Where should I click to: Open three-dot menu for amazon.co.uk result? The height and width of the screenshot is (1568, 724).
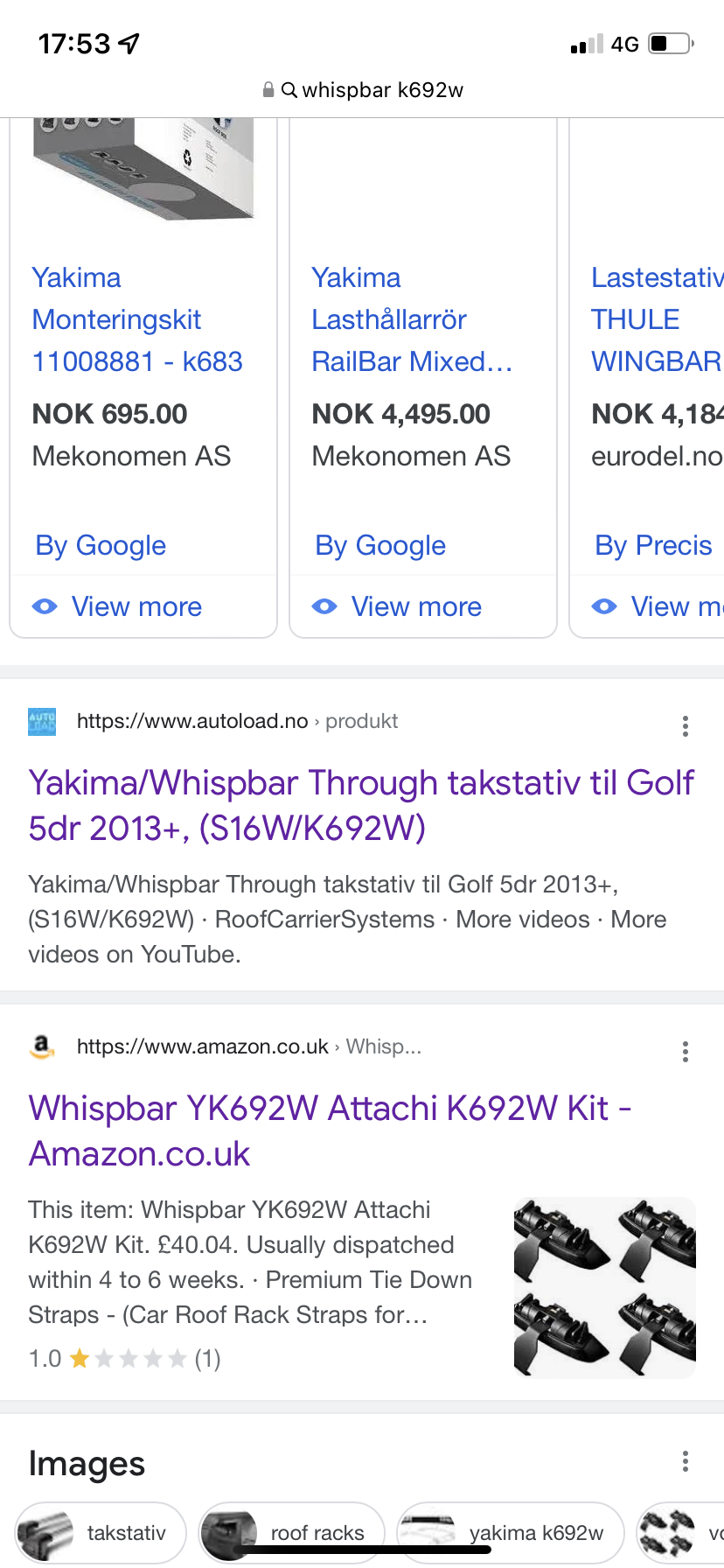tap(685, 1051)
